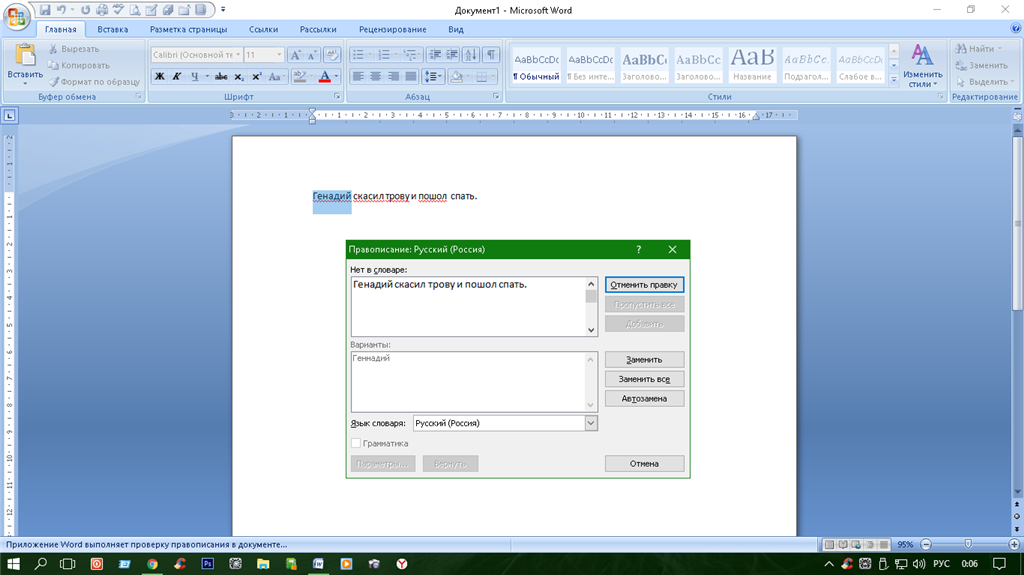
Task: Toggle strikethrough formatting
Action: pos(221,76)
